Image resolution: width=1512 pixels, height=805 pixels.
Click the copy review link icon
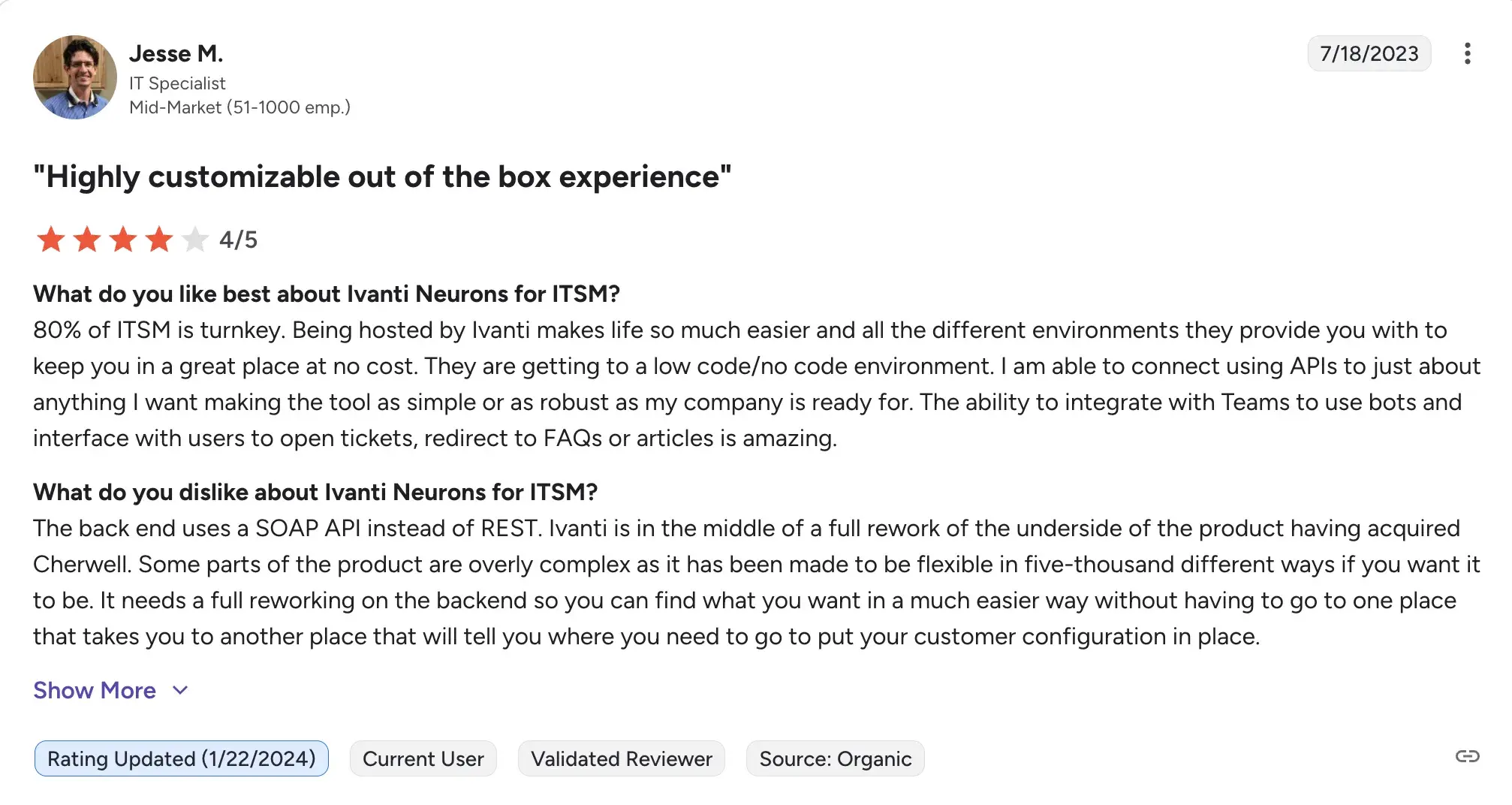1467,756
